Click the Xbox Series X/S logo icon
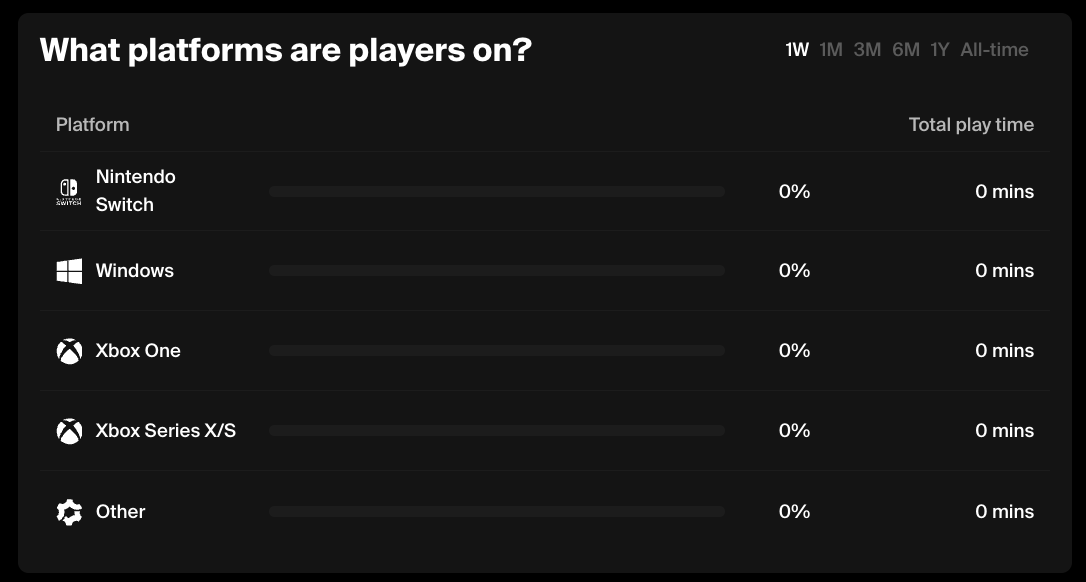The width and height of the screenshot is (1086, 582). click(69, 431)
